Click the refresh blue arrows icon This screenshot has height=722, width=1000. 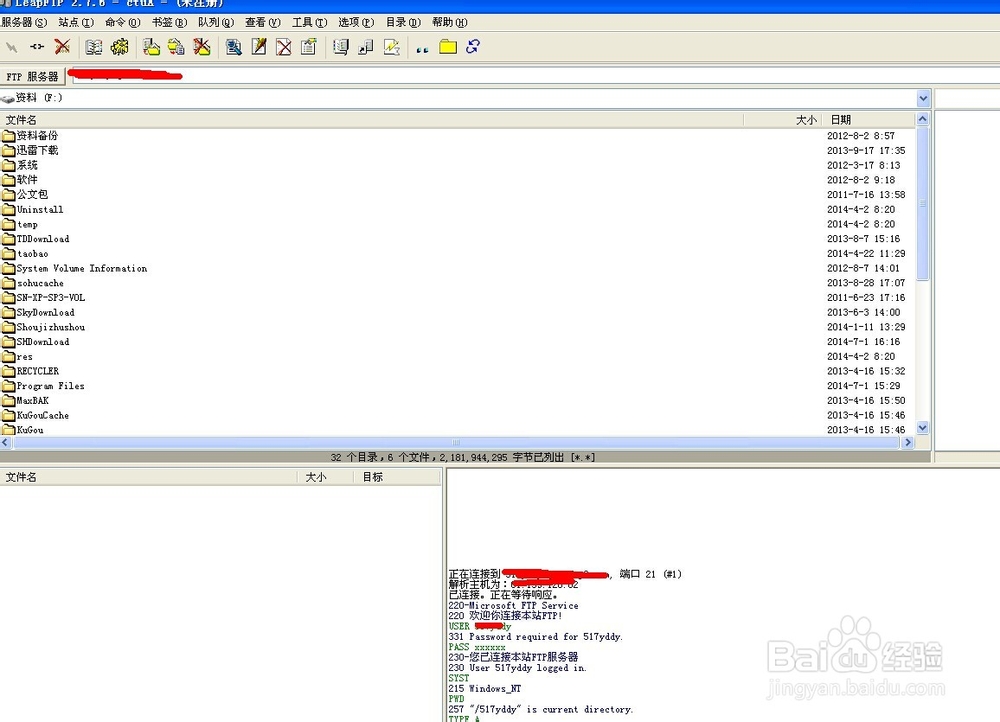(x=473, y=47)
